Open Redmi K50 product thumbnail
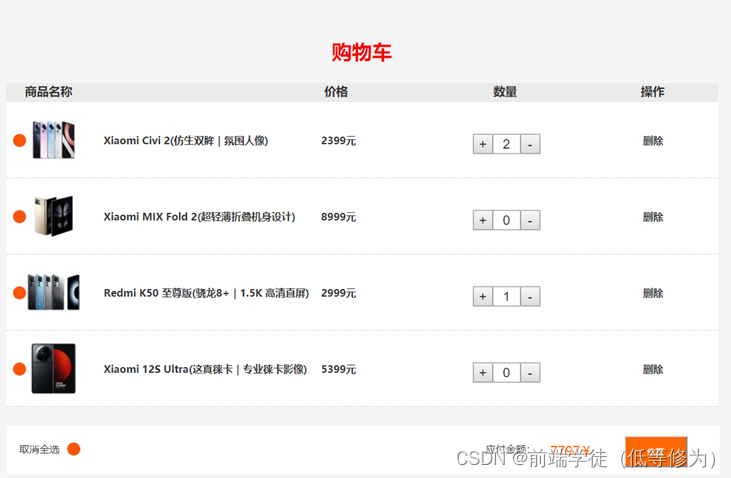731x478 pixels. click(x=54, y=292)
